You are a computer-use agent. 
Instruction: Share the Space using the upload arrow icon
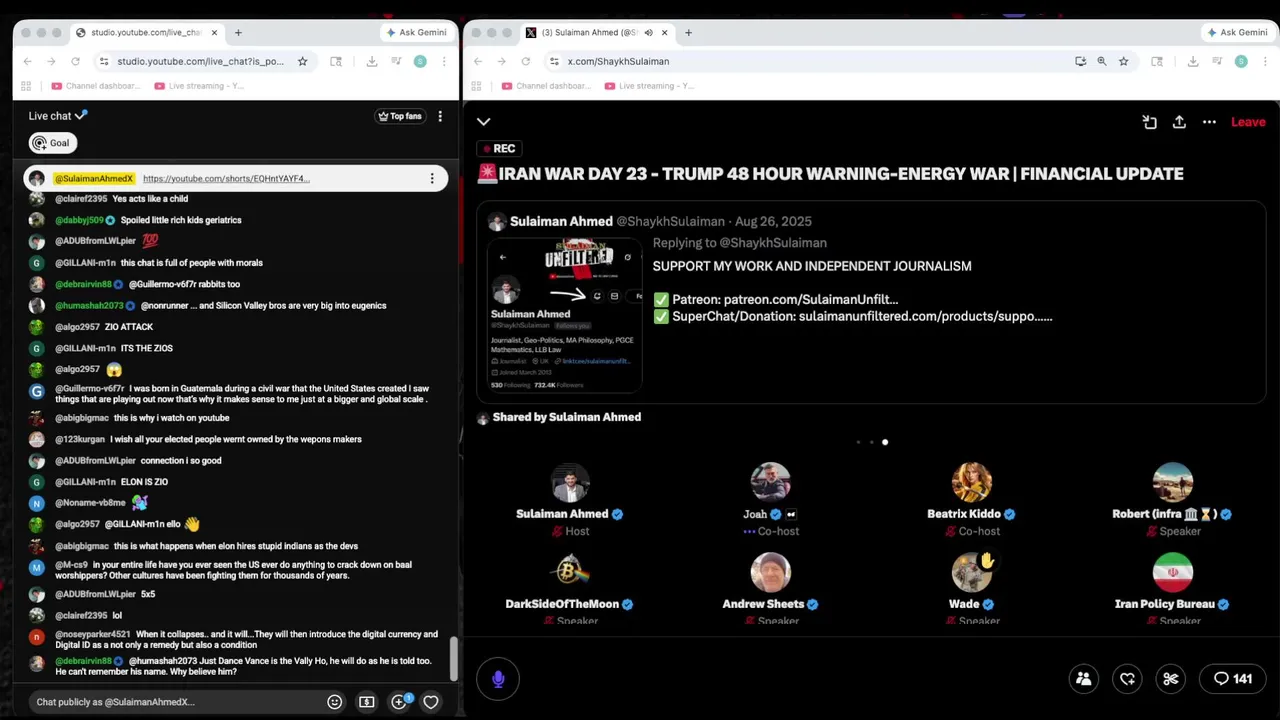point(1180,122)
